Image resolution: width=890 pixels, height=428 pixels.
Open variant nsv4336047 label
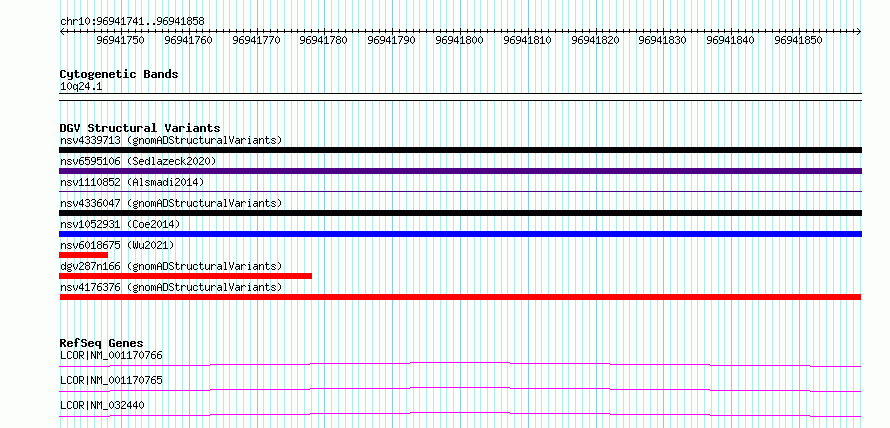(171, 203)
